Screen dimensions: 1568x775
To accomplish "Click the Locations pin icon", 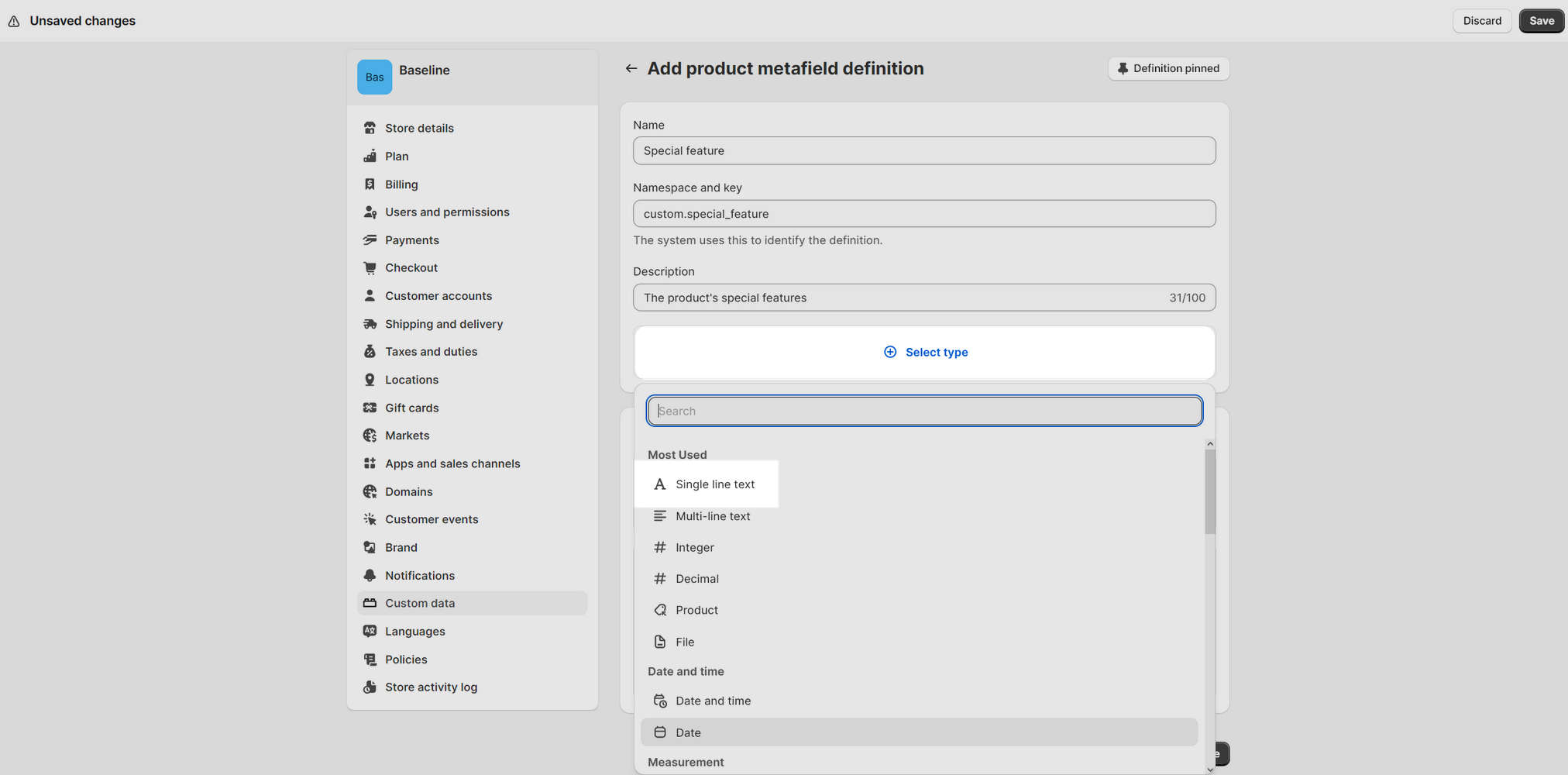I will 370,379.
